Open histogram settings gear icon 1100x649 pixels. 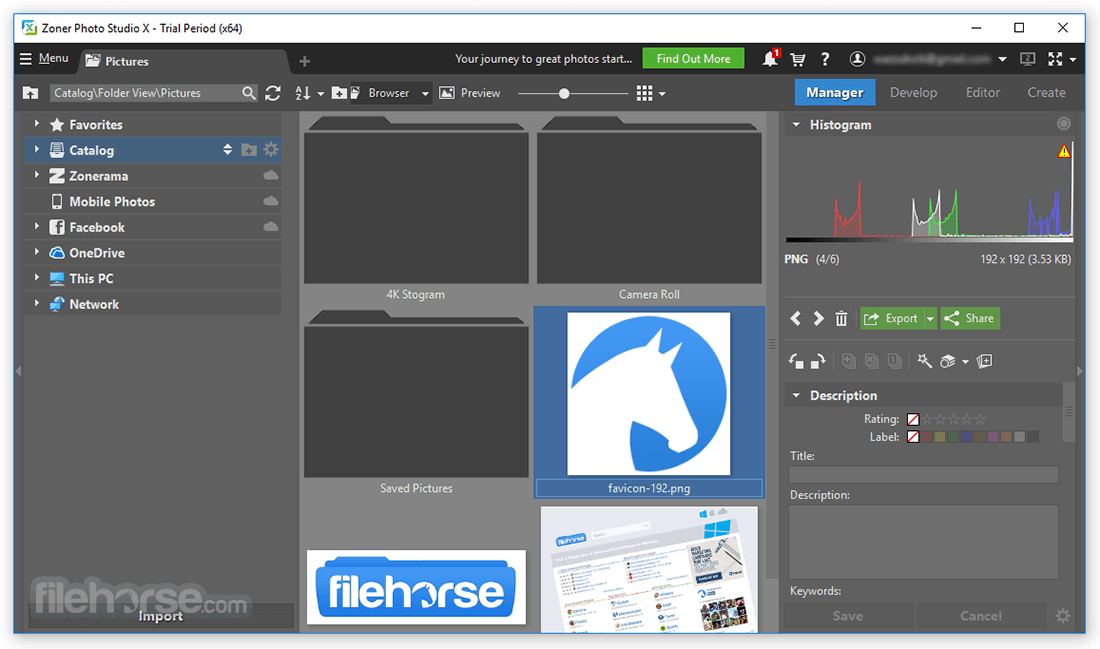coord(1064,124)
